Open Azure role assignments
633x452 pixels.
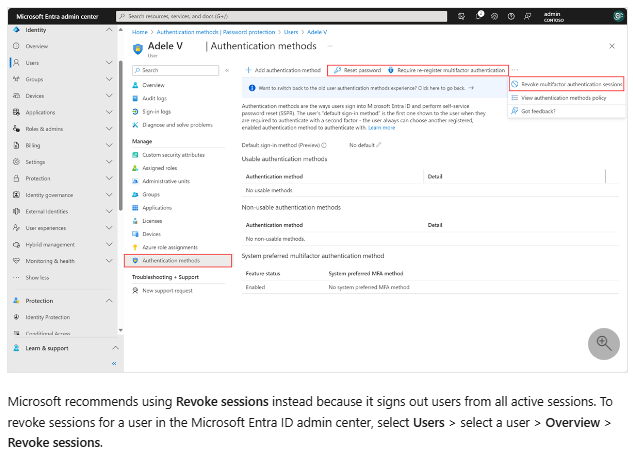[170, 247]
